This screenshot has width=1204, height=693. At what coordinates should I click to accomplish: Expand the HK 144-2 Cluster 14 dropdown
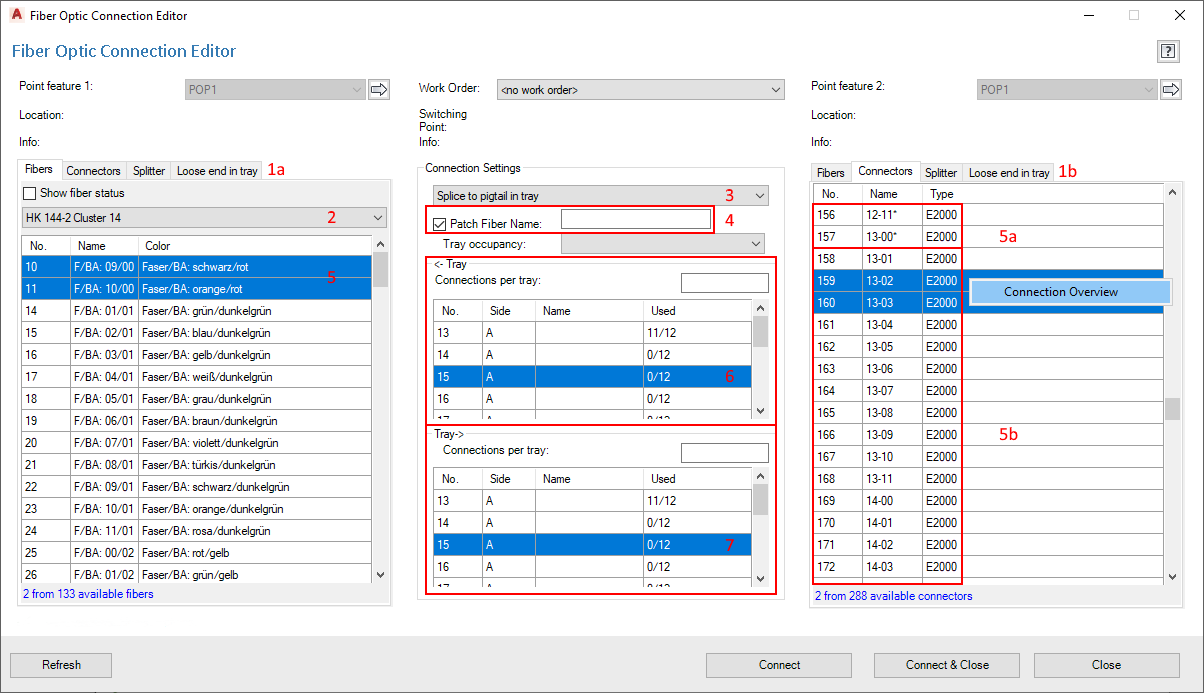(204, 217)
